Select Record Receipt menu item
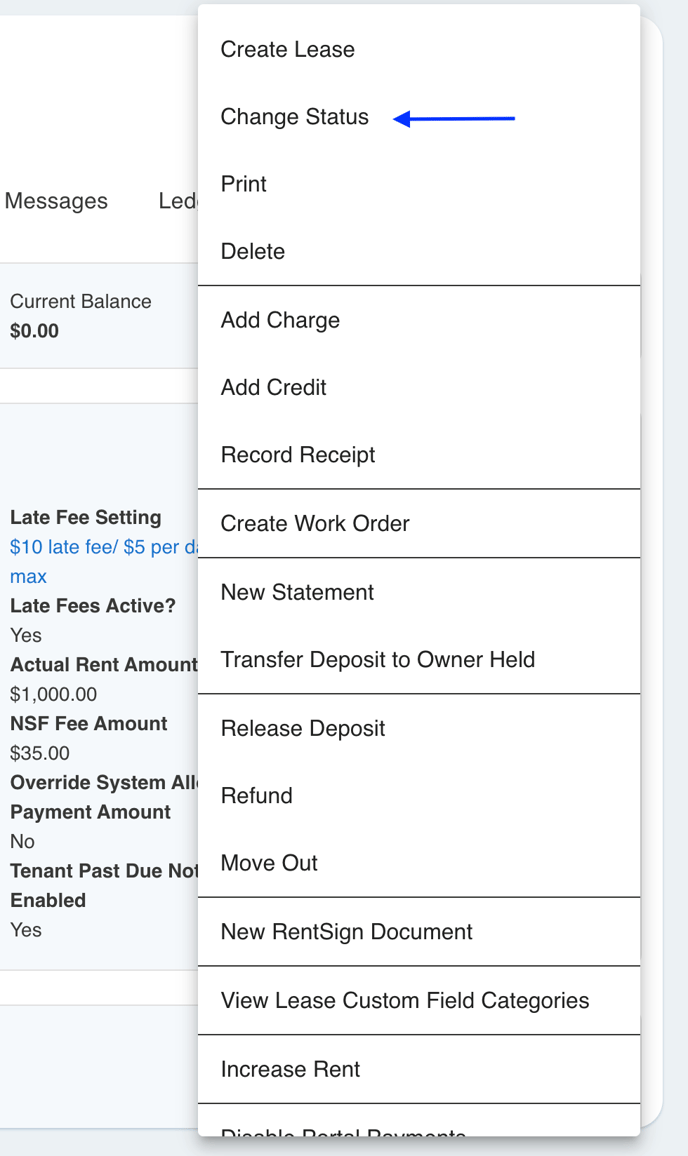Image resolution: width=688 pixels, height=1156 pixels. (x=298, y=455)
